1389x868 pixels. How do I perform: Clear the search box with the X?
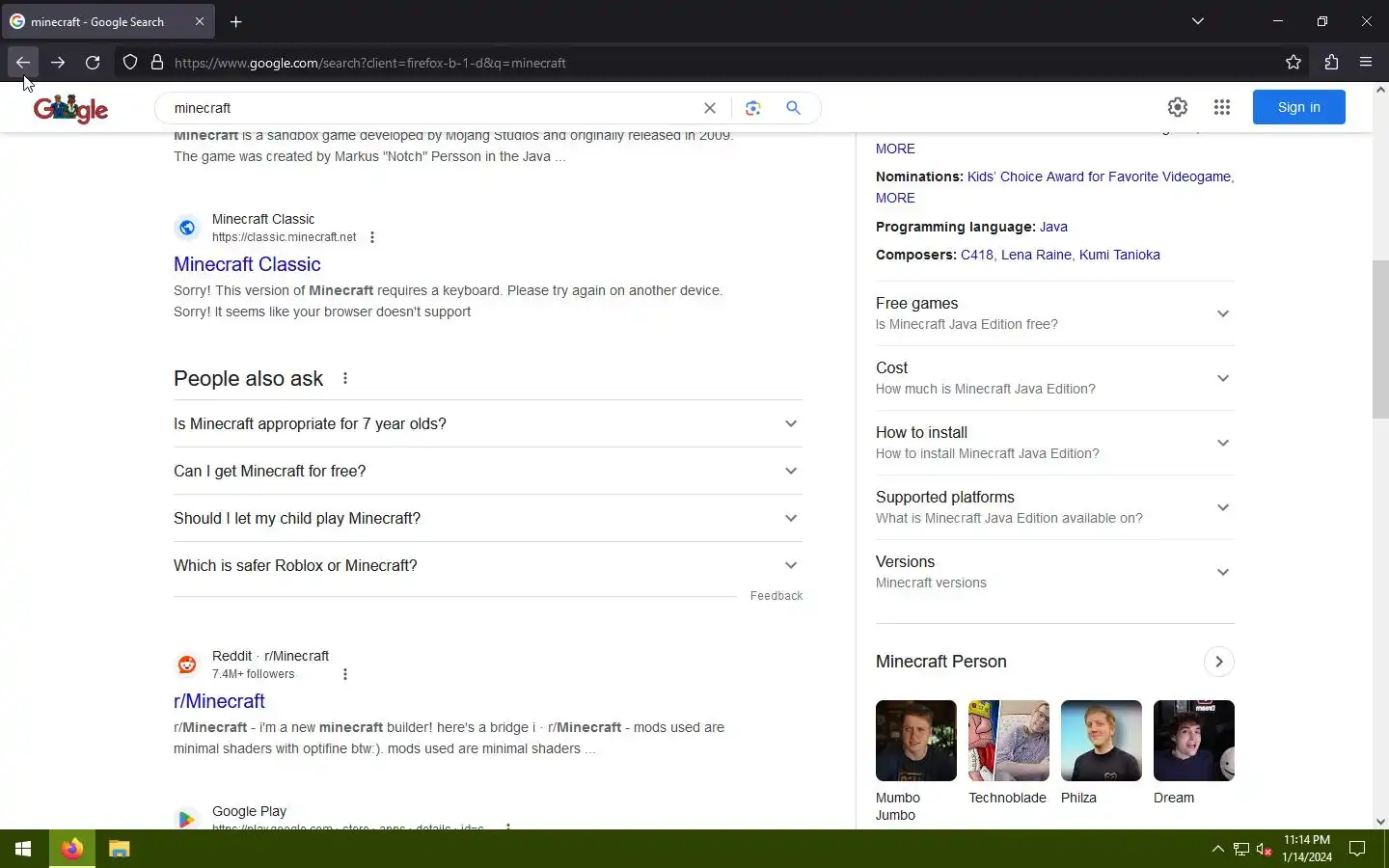pyautogui.click(x=710, y=108)
